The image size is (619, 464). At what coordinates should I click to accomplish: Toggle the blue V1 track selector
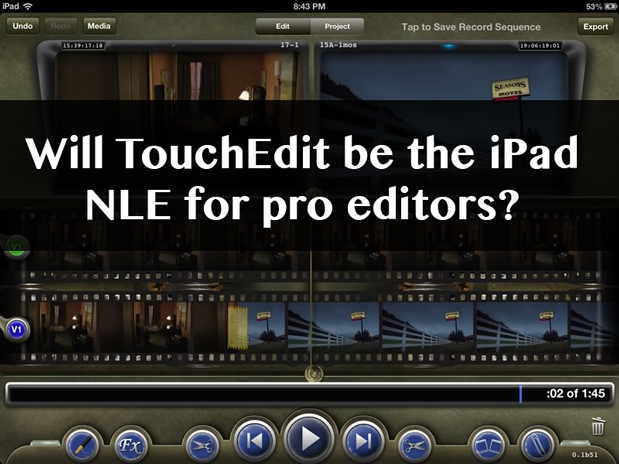click(16, 329)
